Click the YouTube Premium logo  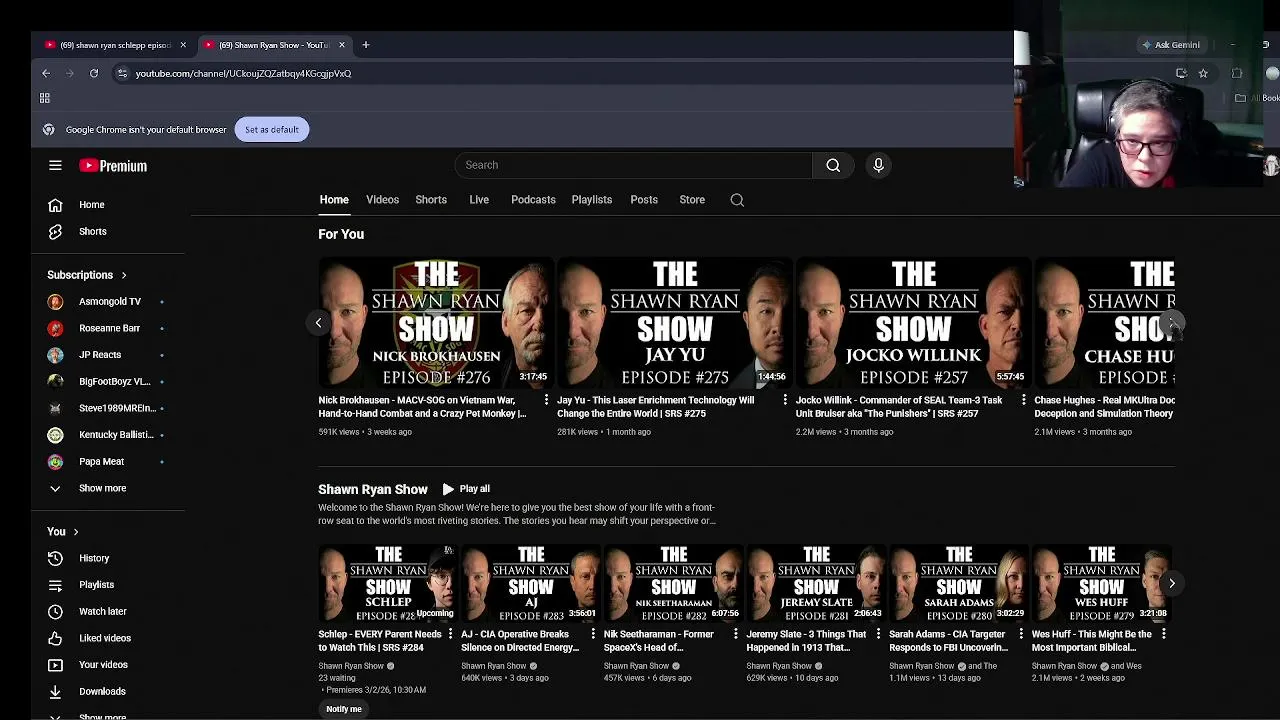tap(113, 166)
